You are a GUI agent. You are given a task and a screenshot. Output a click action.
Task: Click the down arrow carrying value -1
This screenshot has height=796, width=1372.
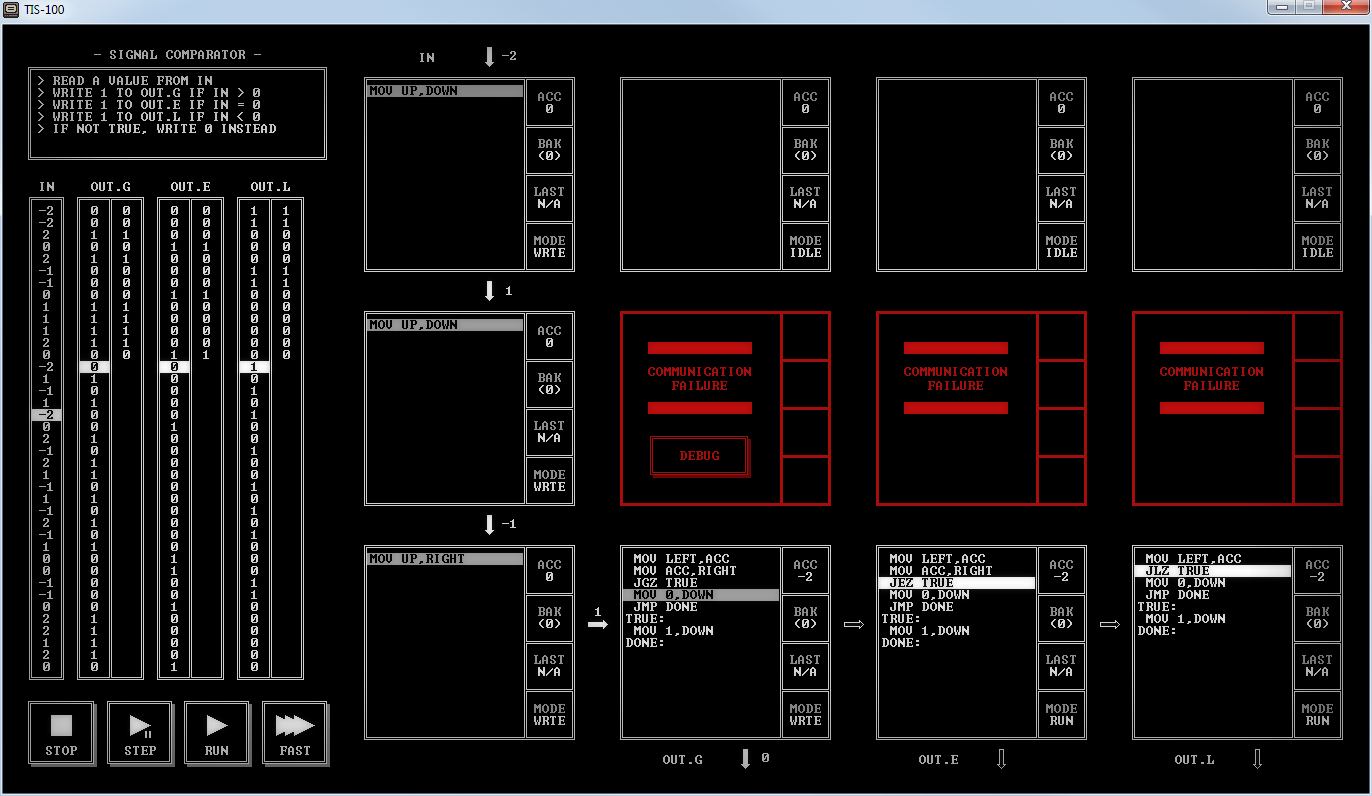[x=489, y=525]
